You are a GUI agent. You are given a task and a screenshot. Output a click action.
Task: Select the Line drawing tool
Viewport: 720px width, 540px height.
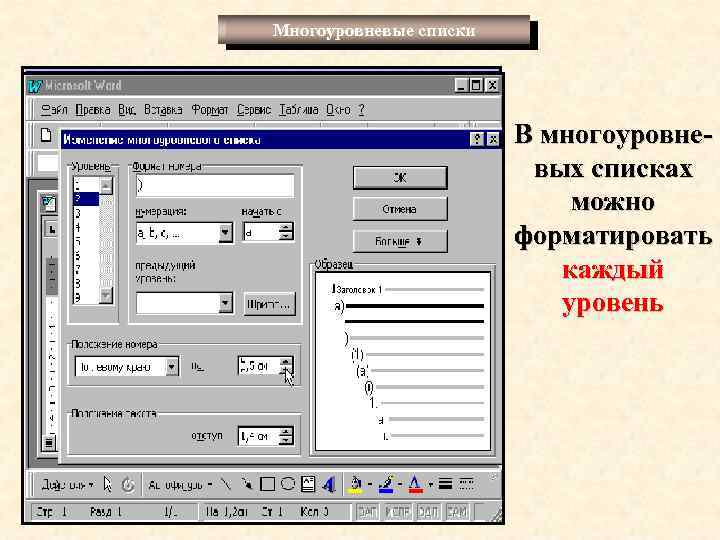pyautogui.click(x=226, y=484)
